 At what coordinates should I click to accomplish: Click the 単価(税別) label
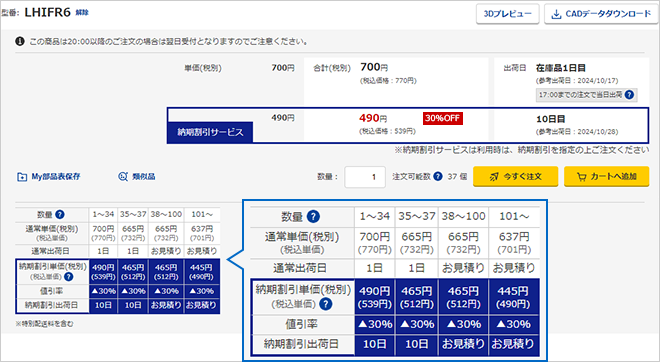pos(203,68)
